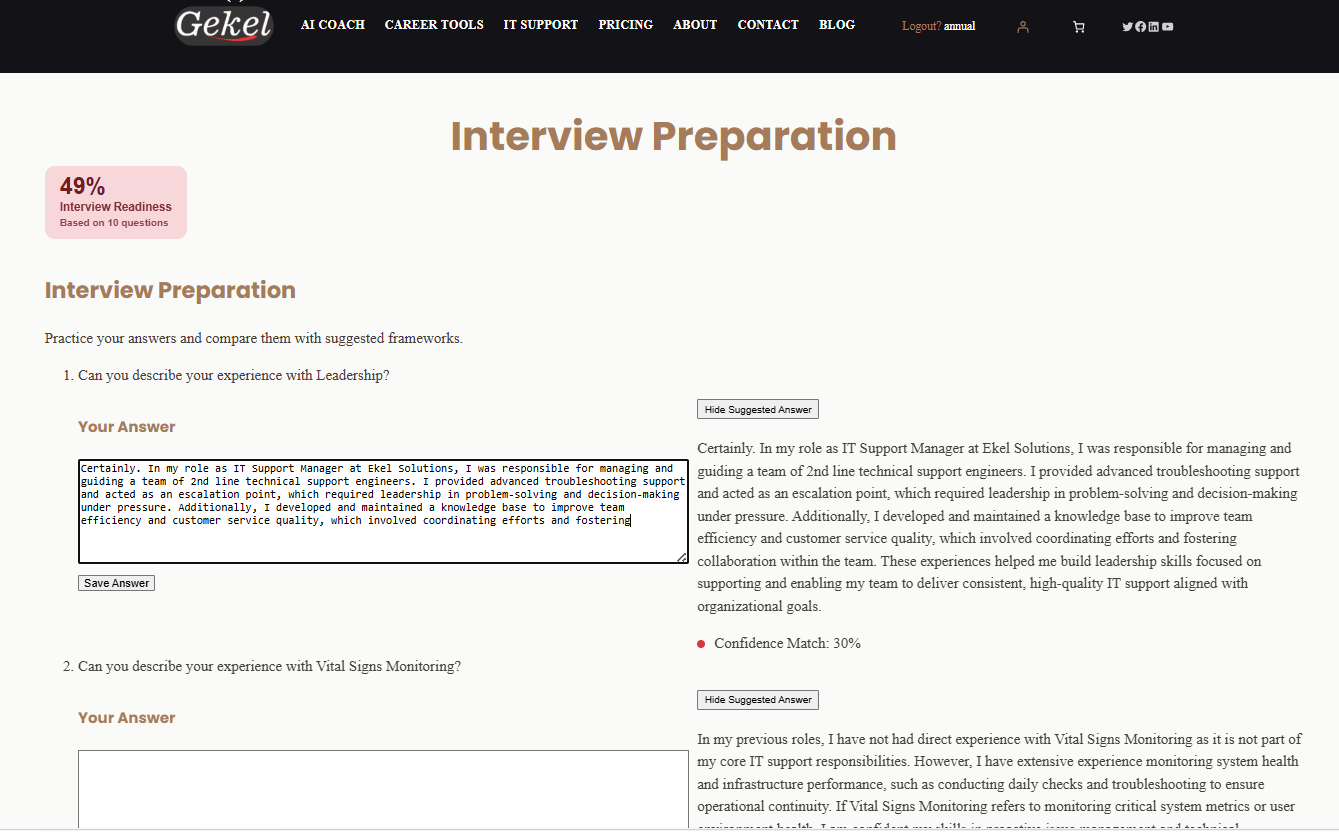The width and height of the screenshot is (1339, 833).
Task: Click 'Practice your answers and compare' intro text
Action: 254,338
